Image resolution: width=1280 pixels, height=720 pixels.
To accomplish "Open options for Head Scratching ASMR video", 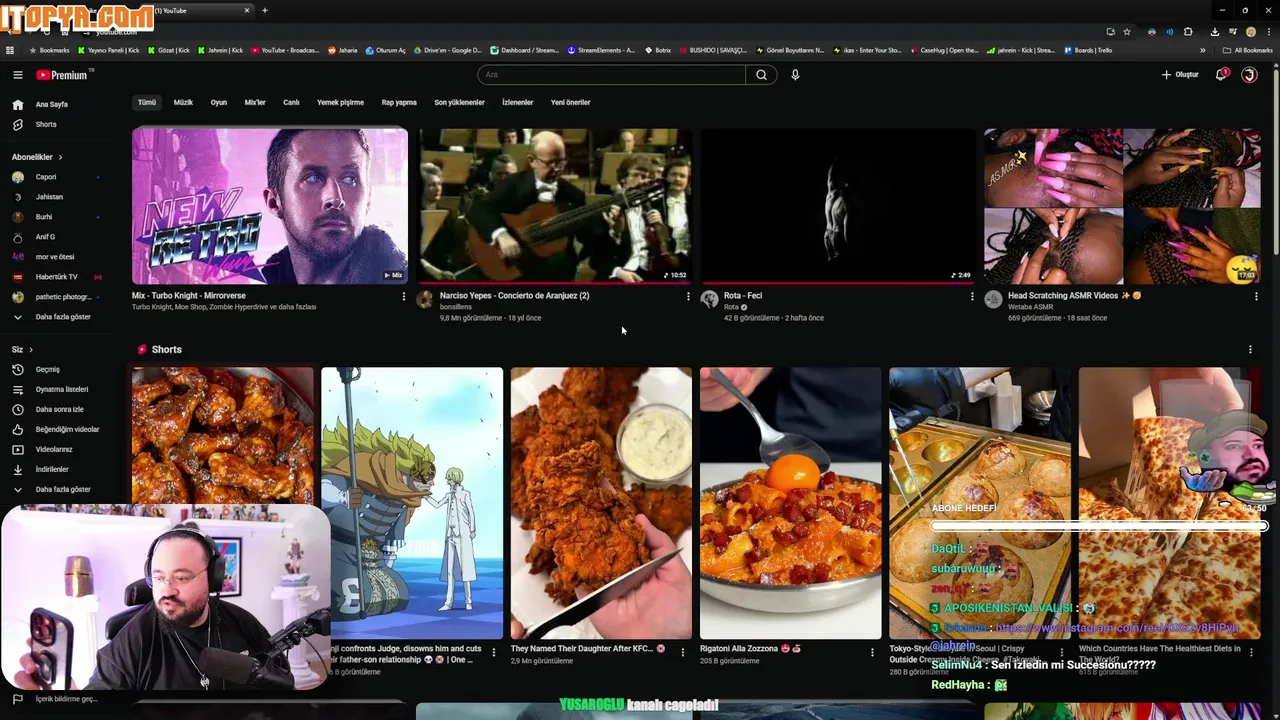I will tap(1256, 296).
